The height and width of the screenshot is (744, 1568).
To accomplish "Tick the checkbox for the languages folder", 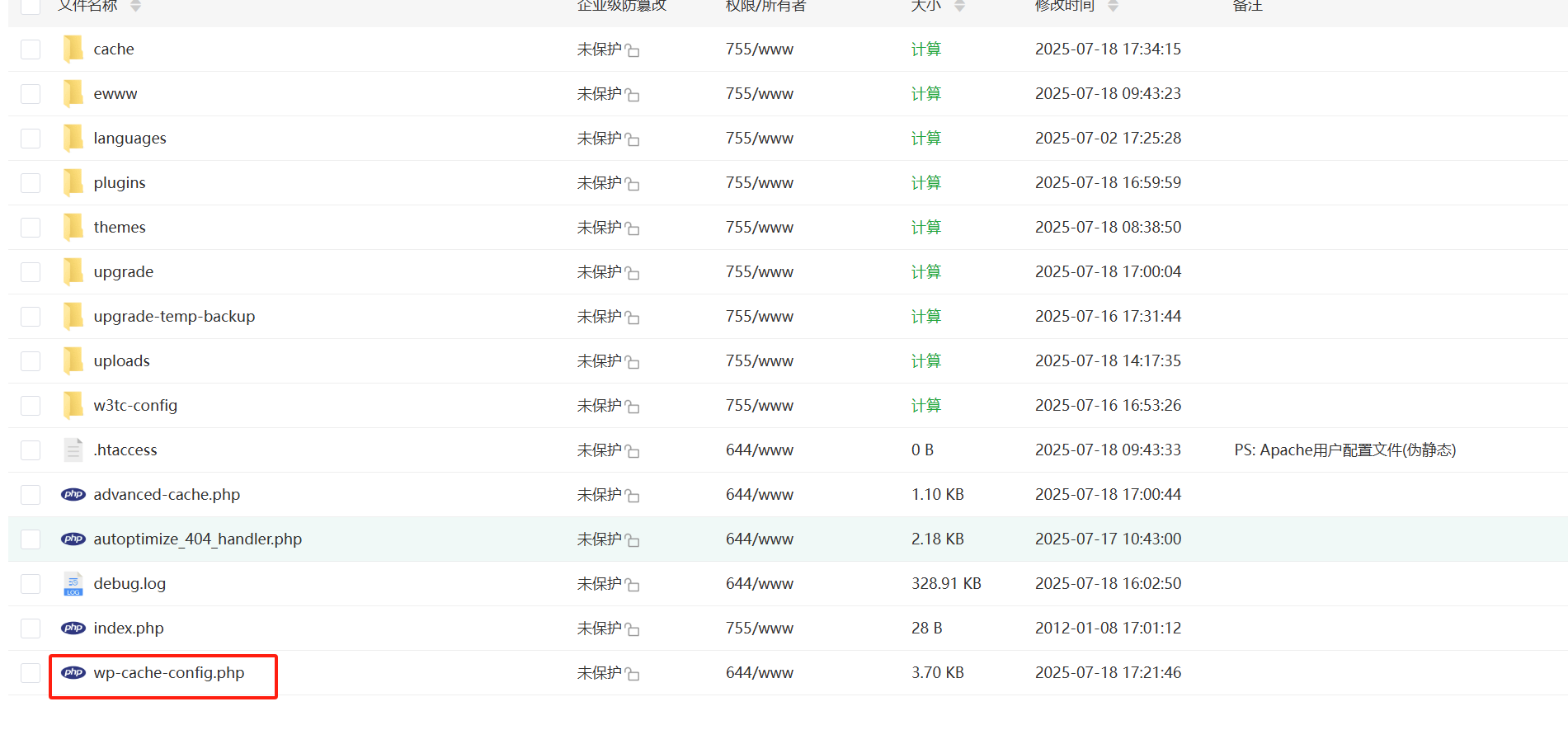I will [31, 139].
